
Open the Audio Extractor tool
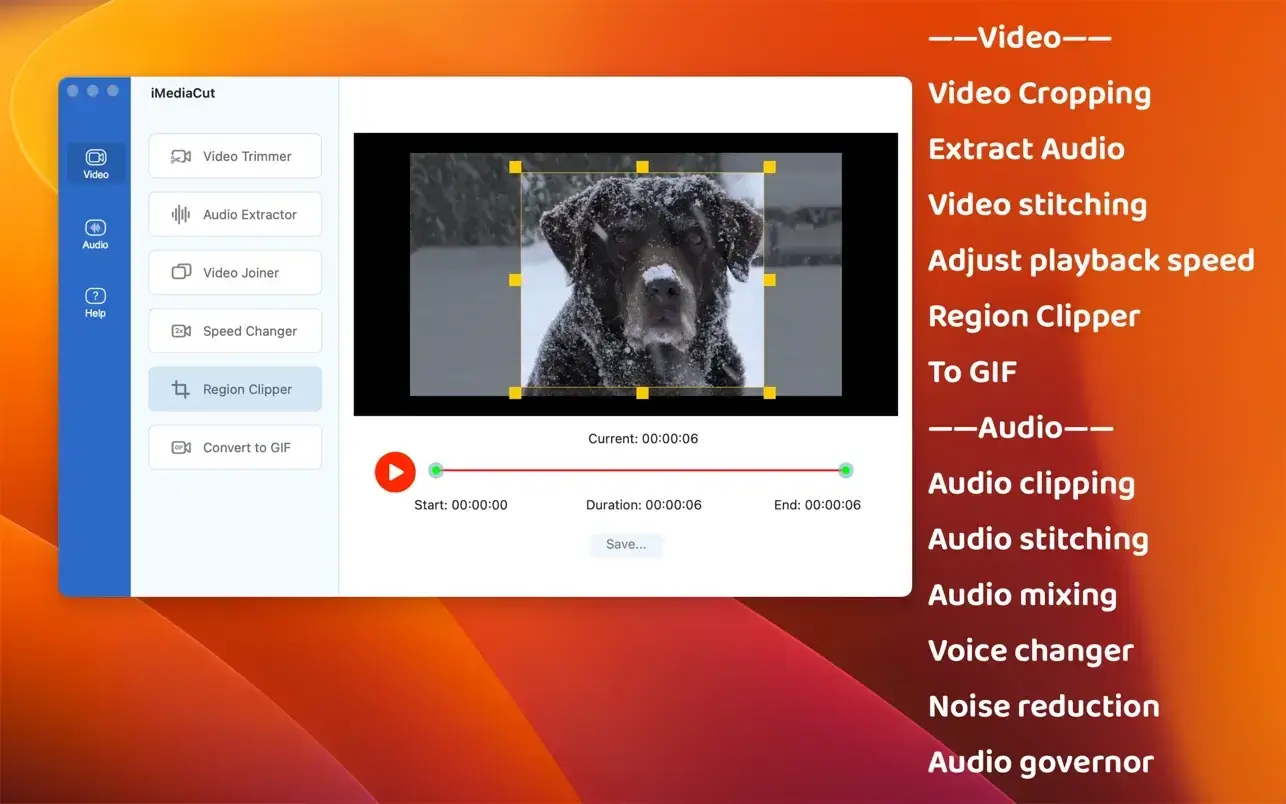235,214
